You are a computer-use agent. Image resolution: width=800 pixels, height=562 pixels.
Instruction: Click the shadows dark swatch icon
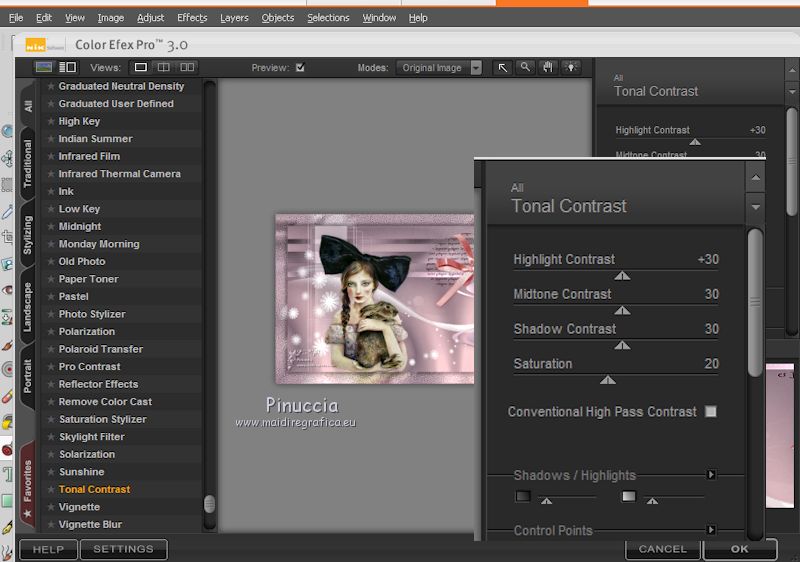(x=523, y=496)
